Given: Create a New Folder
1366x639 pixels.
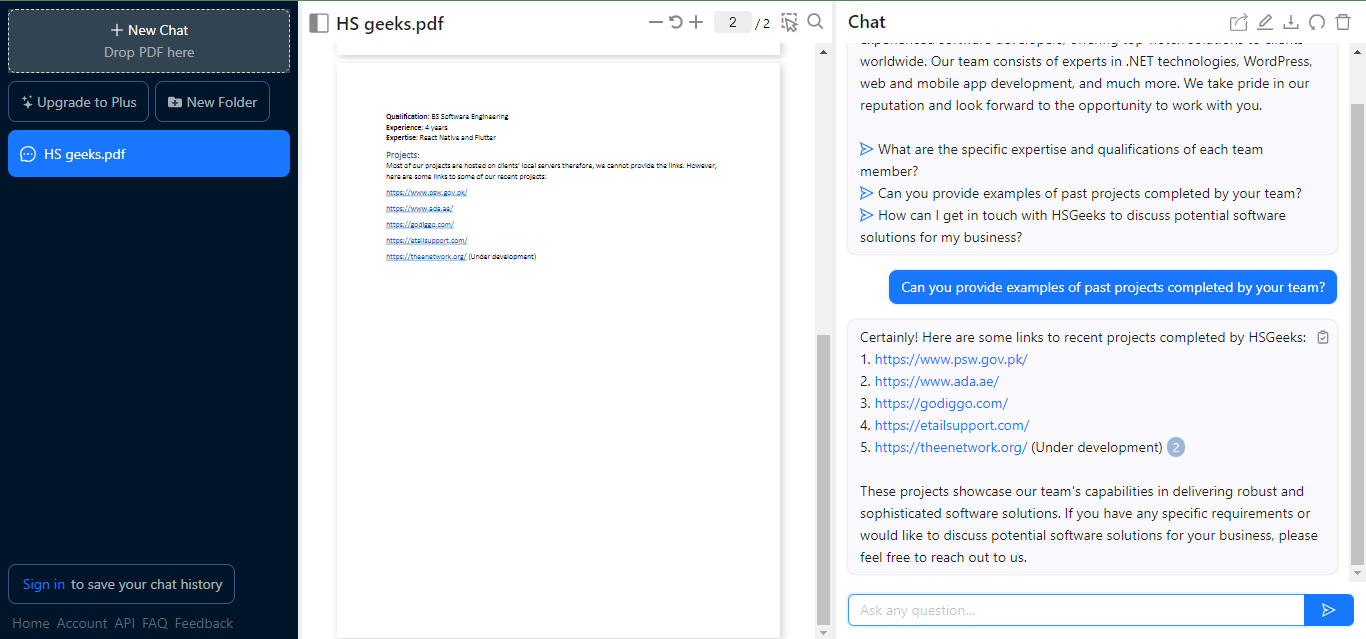Looking at the screenshot, I should (212, 102).
